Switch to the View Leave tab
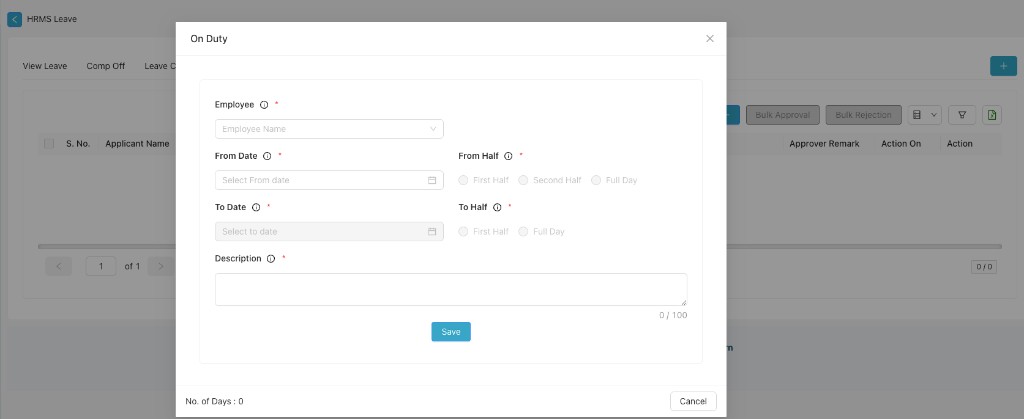 [x=44, y=66]
